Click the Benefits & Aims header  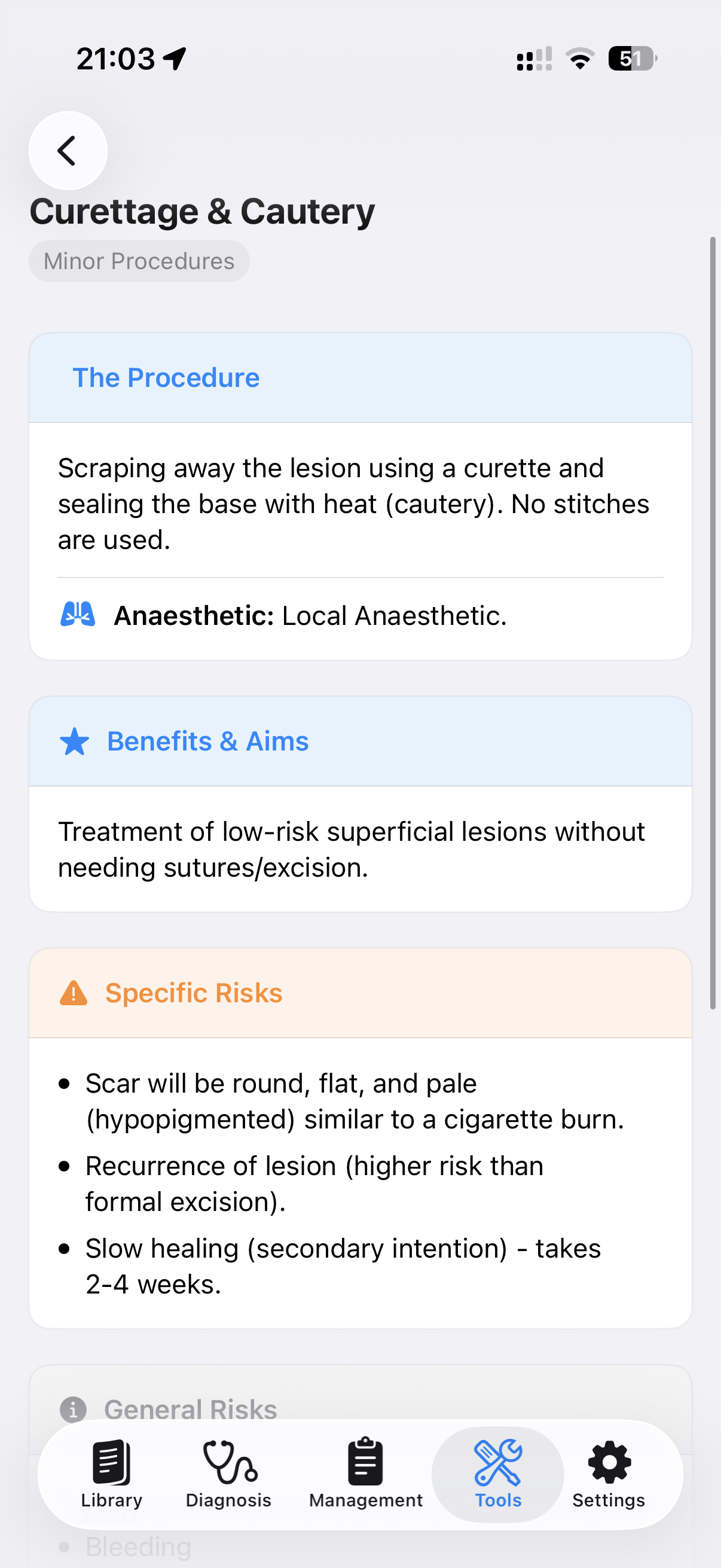click(x=207, y=742)
